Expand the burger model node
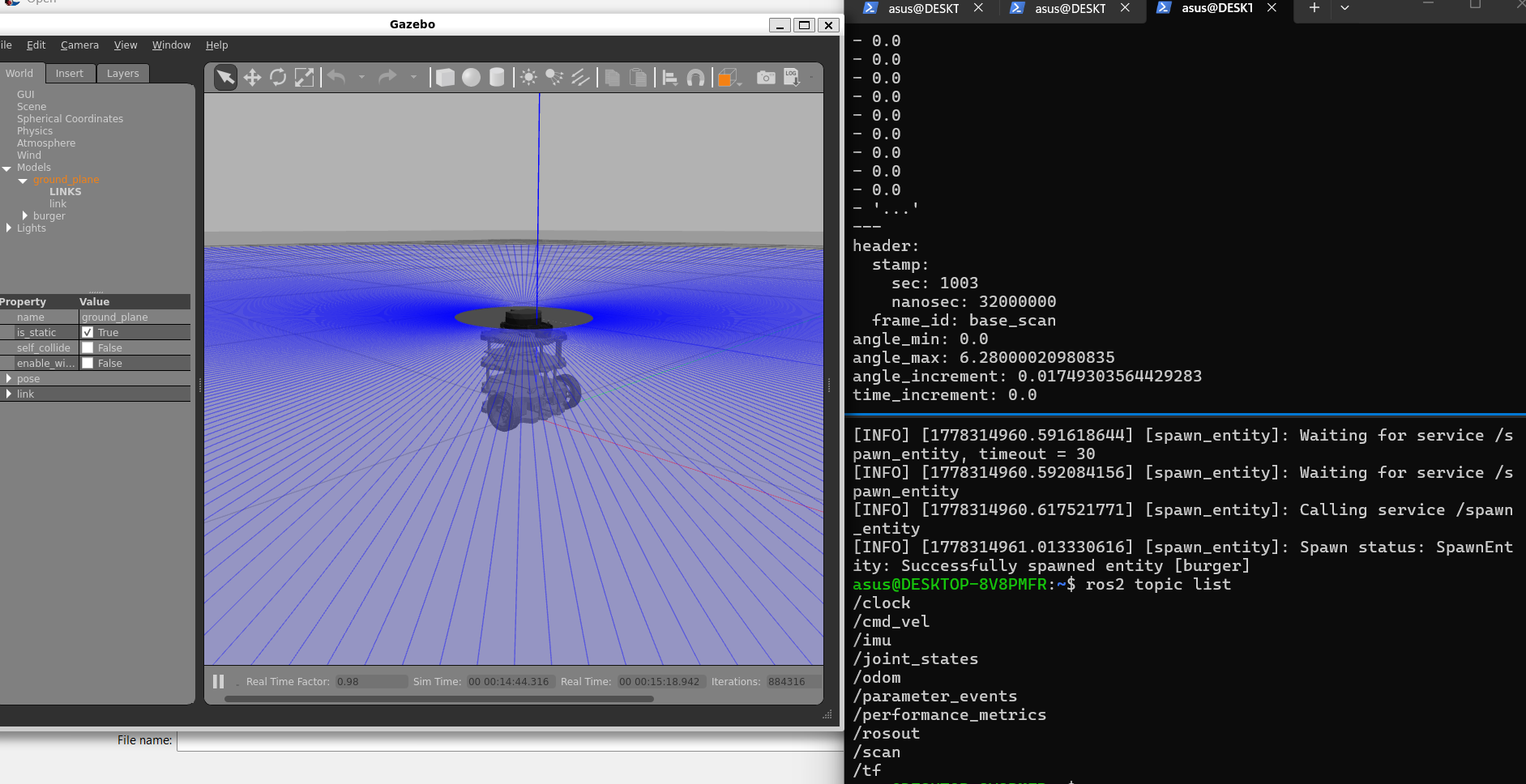This screenshot has width=1526, height=784. pyautogui.click(x=24, y=215)
